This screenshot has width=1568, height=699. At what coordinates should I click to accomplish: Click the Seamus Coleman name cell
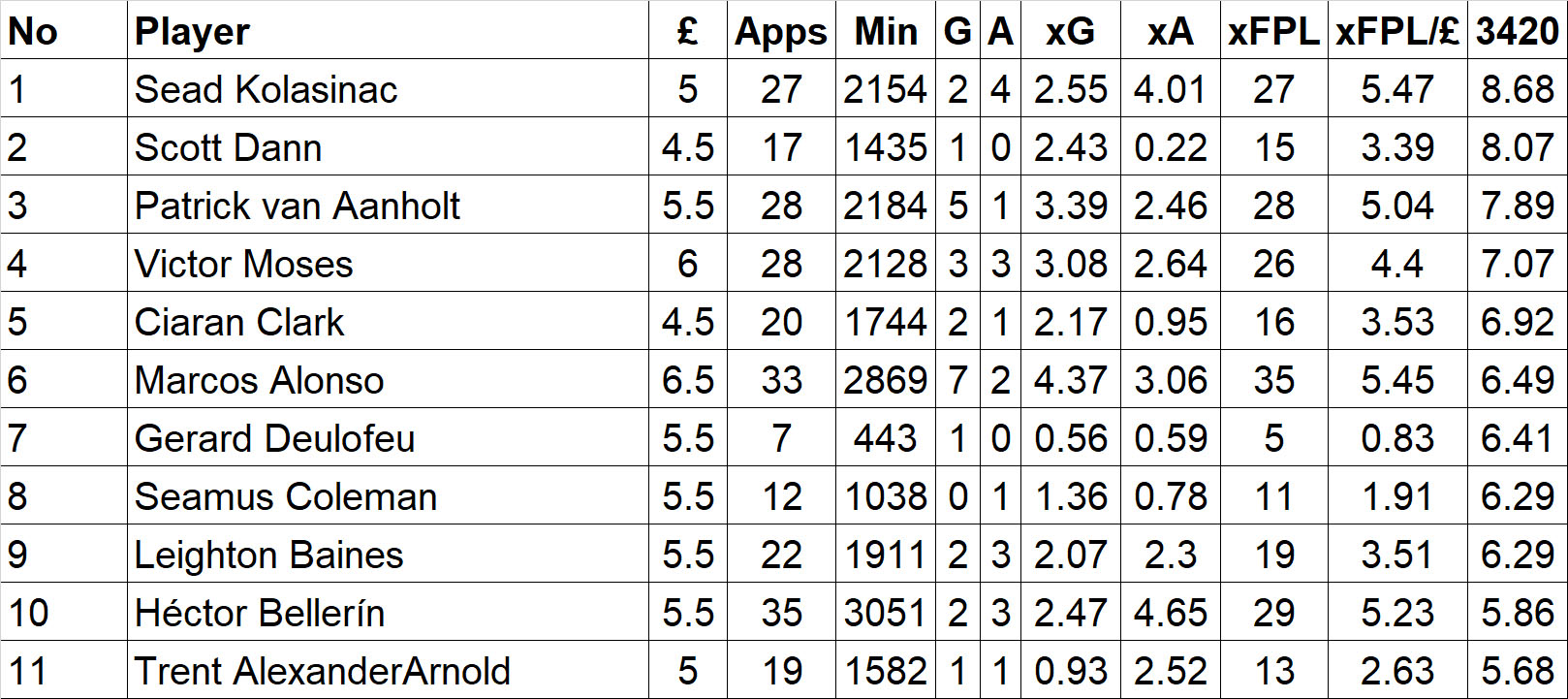(388, 495)
